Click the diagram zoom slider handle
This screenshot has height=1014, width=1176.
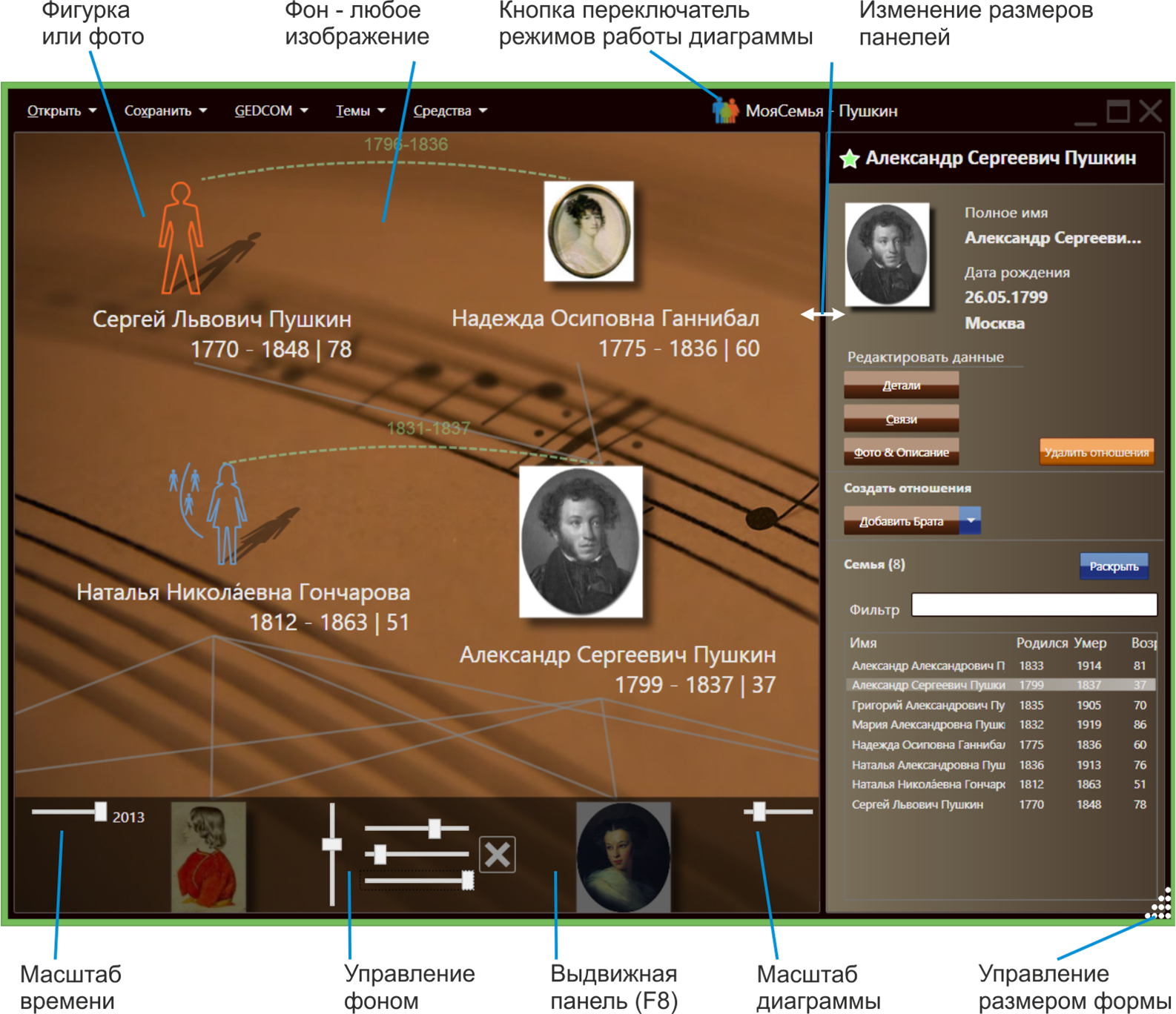click(759, 811)
